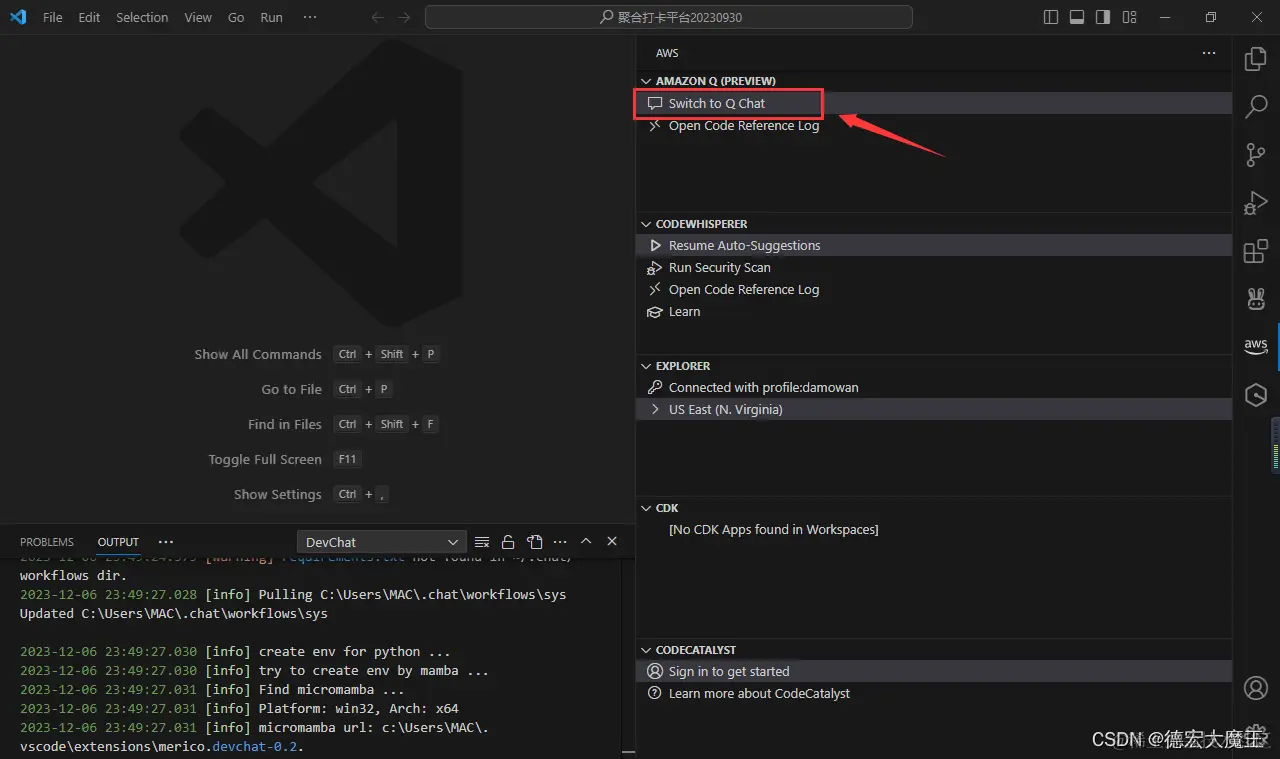
Task: Select the AWS toolkit icon
Action: pyautogui.click(x=1256, y=346)
